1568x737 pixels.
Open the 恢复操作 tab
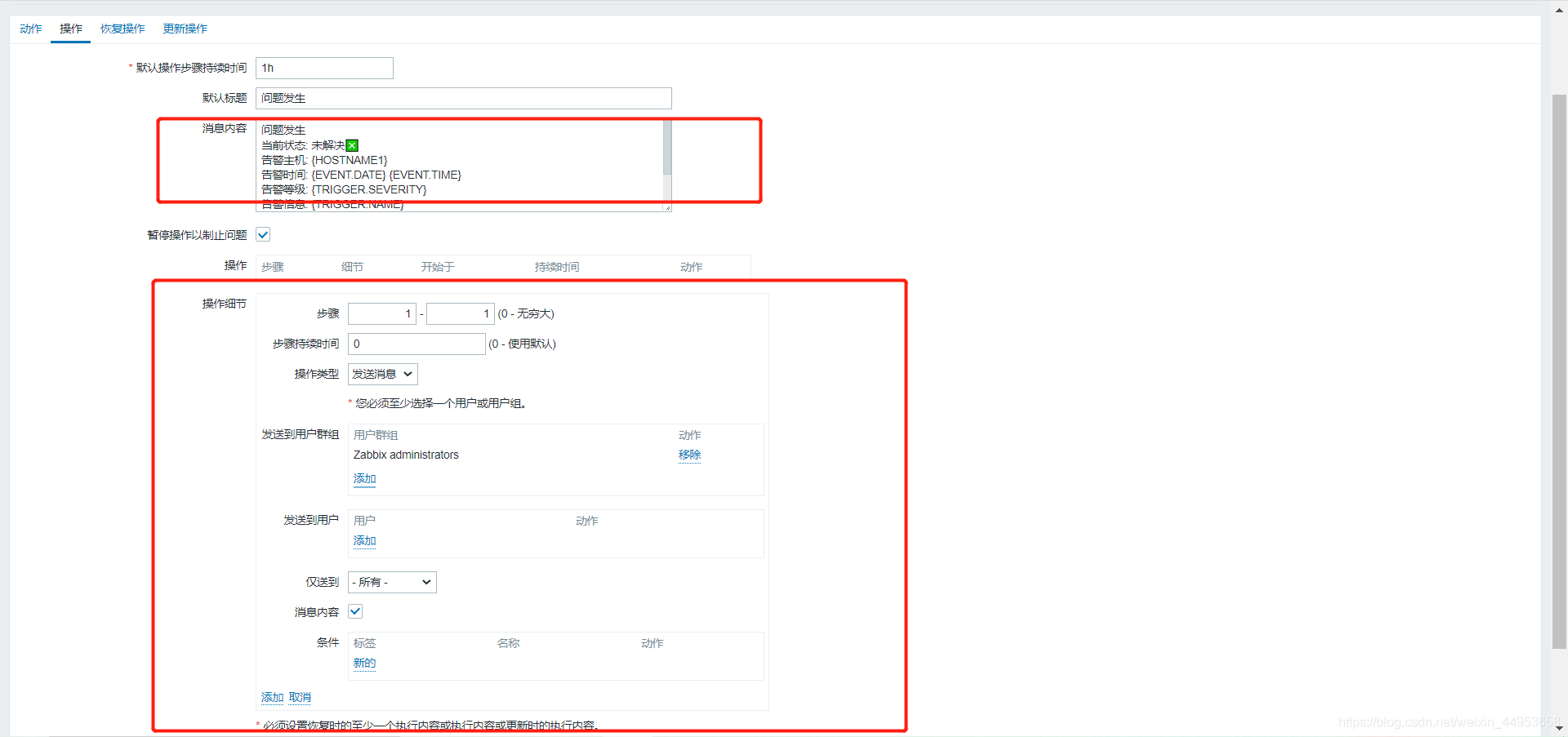click(x=122, y=29)
